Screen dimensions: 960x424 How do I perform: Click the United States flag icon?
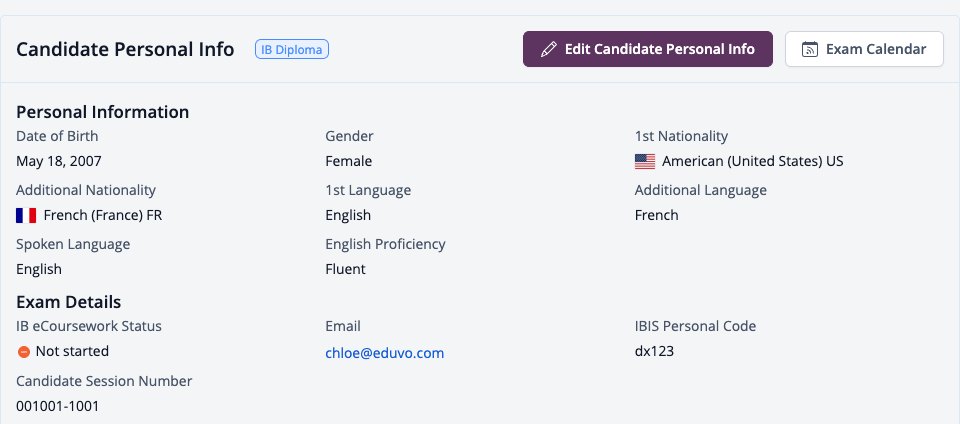[645, 162]
